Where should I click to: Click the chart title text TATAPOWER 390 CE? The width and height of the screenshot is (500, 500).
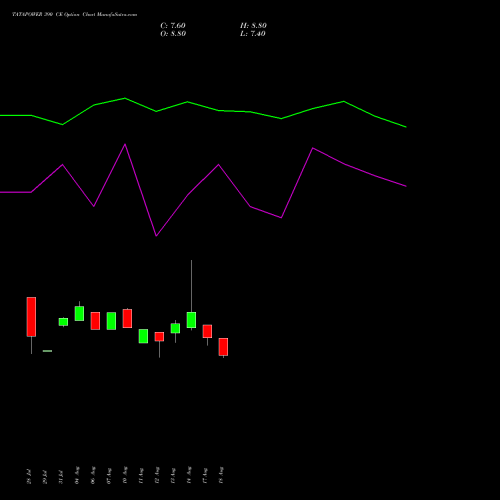36,15
